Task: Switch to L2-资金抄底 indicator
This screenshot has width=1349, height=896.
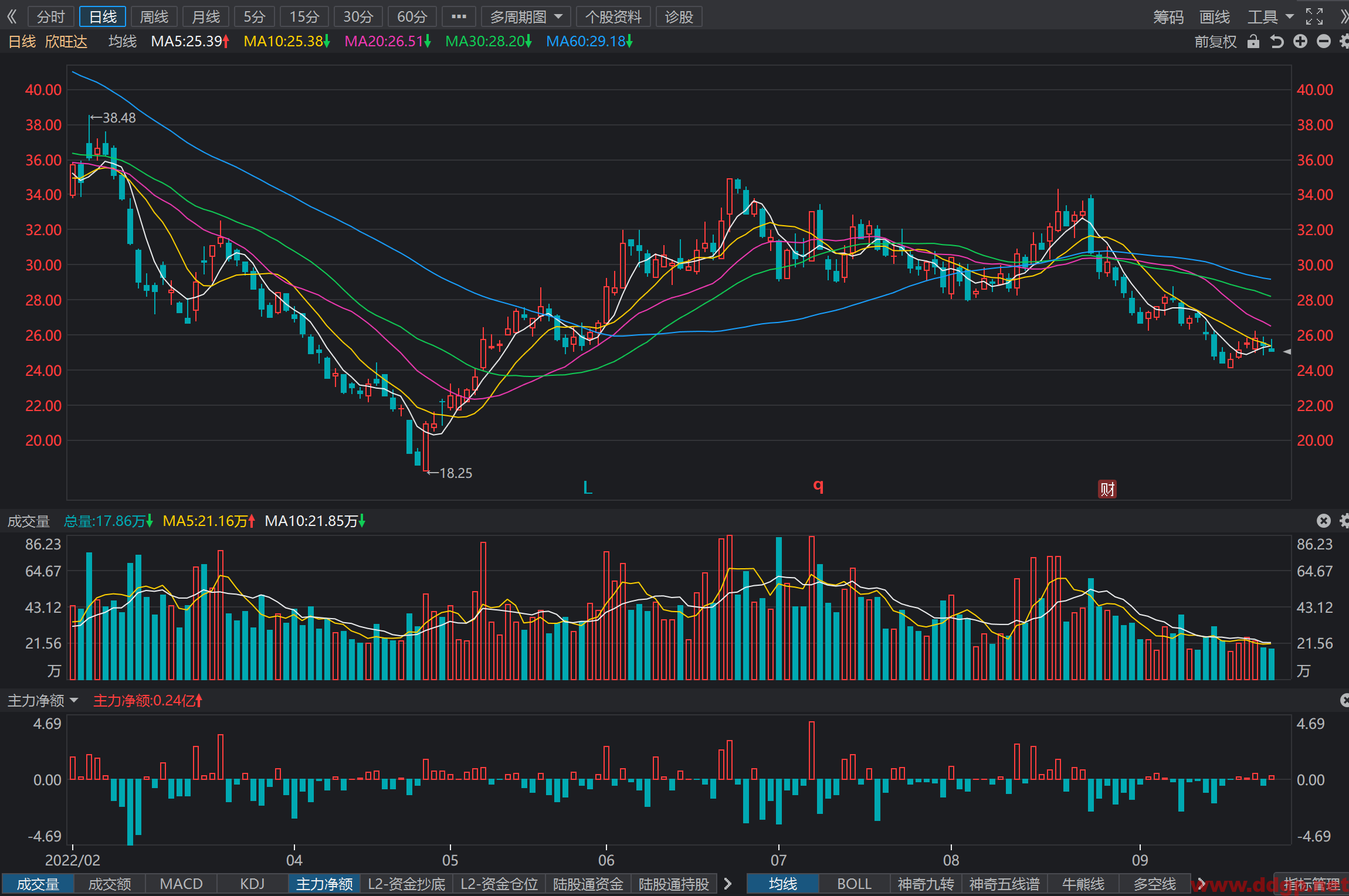Action: (x=406, y=884)
